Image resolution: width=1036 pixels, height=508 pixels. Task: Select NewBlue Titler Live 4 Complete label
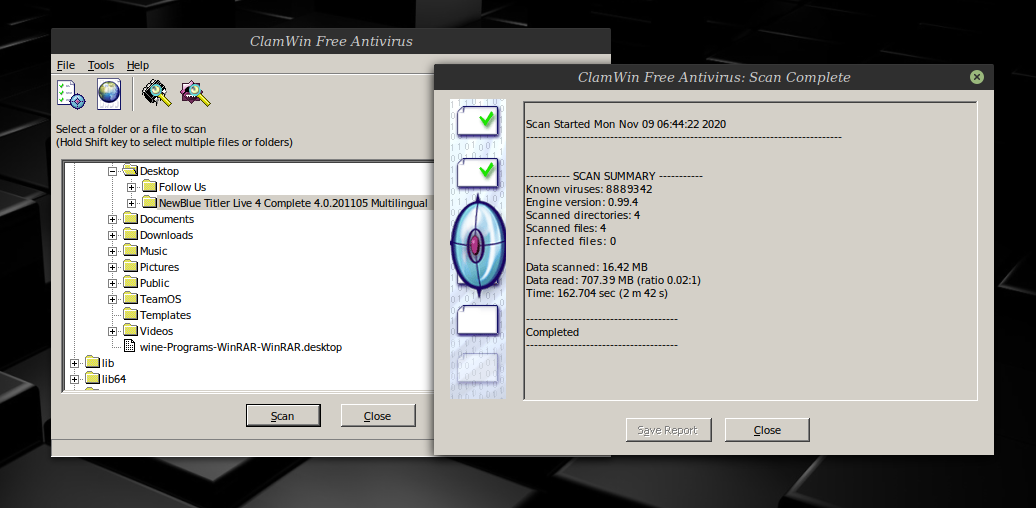[x=293, y=203]
